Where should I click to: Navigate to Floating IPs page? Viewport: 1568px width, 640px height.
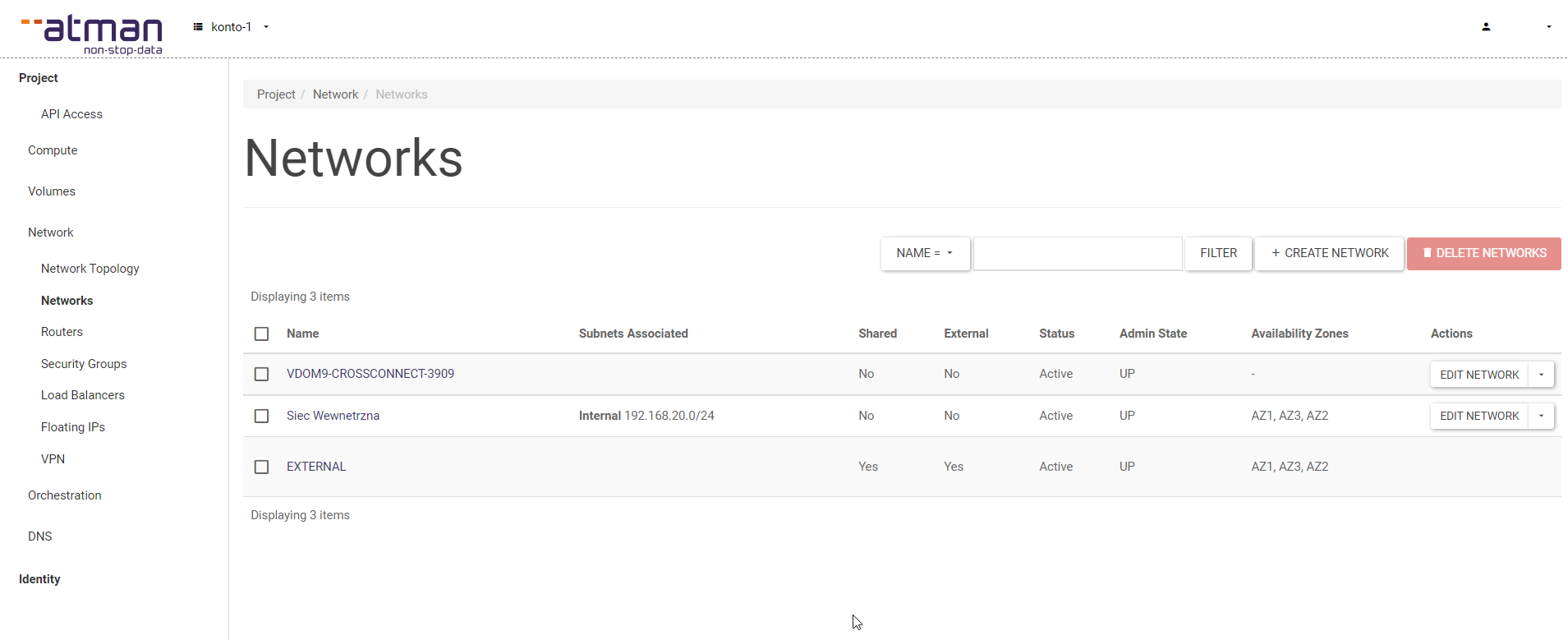(x=73, y=427)
